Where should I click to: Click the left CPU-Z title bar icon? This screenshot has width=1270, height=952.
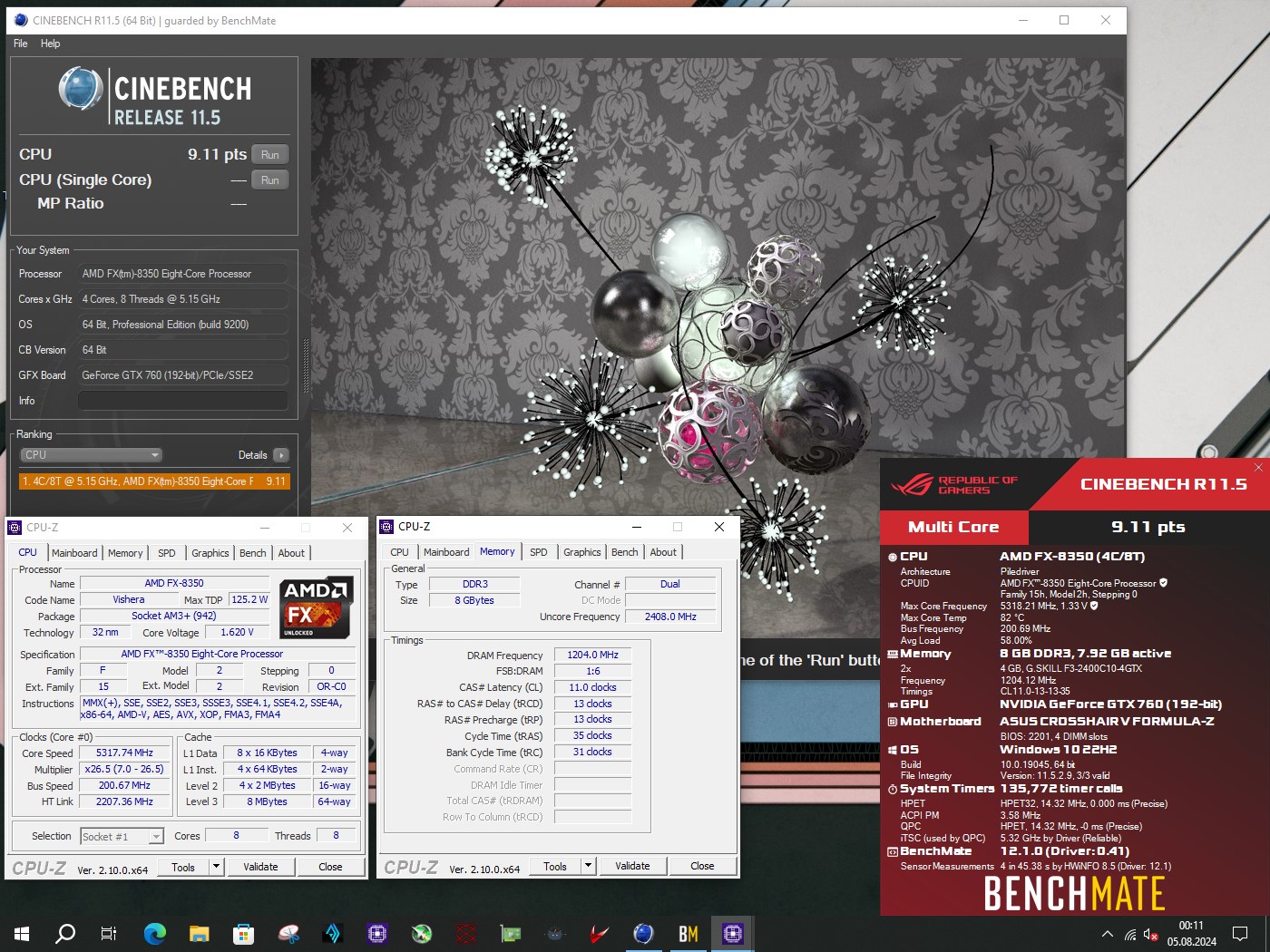(15, 528)
